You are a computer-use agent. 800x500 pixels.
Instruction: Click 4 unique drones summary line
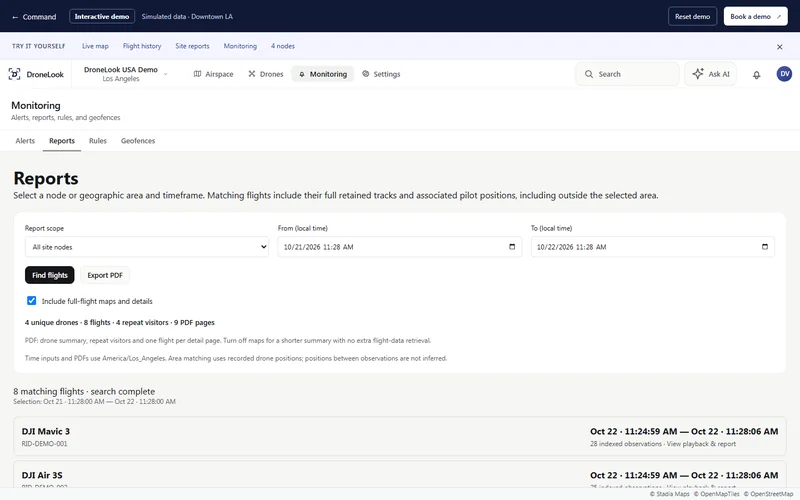[119, 322]
